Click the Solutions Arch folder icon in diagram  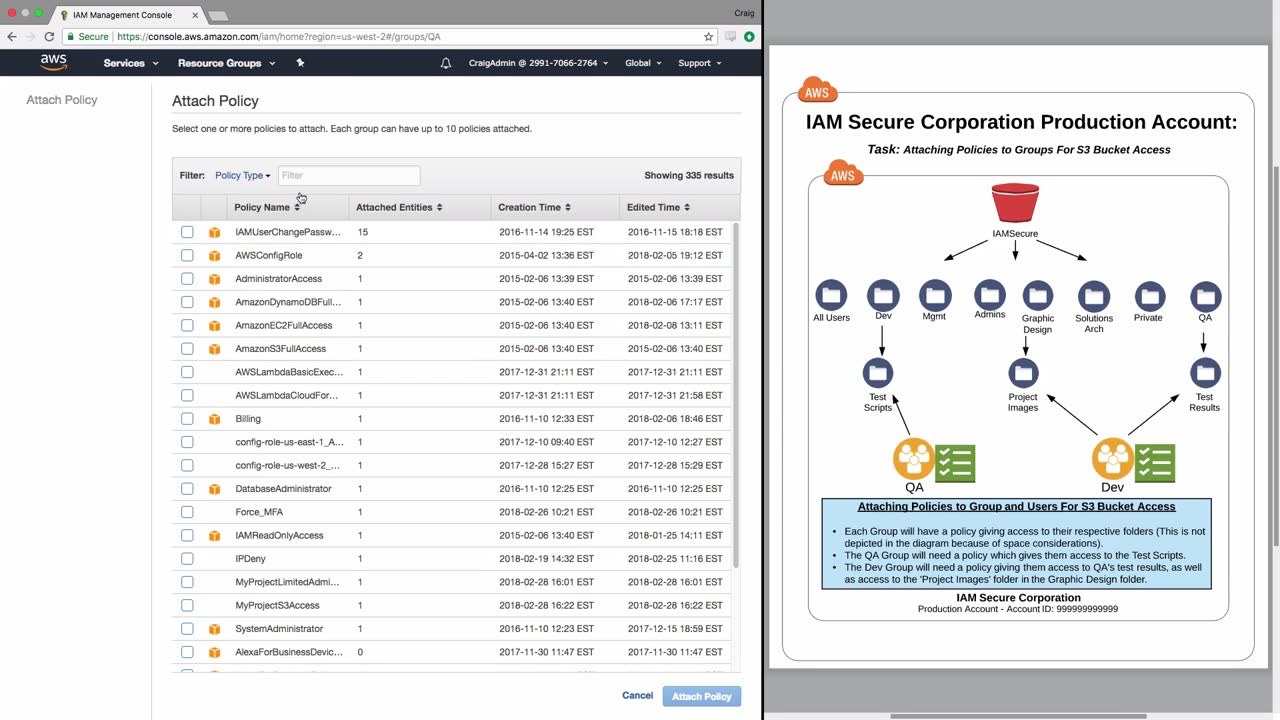pos(1094,296)
